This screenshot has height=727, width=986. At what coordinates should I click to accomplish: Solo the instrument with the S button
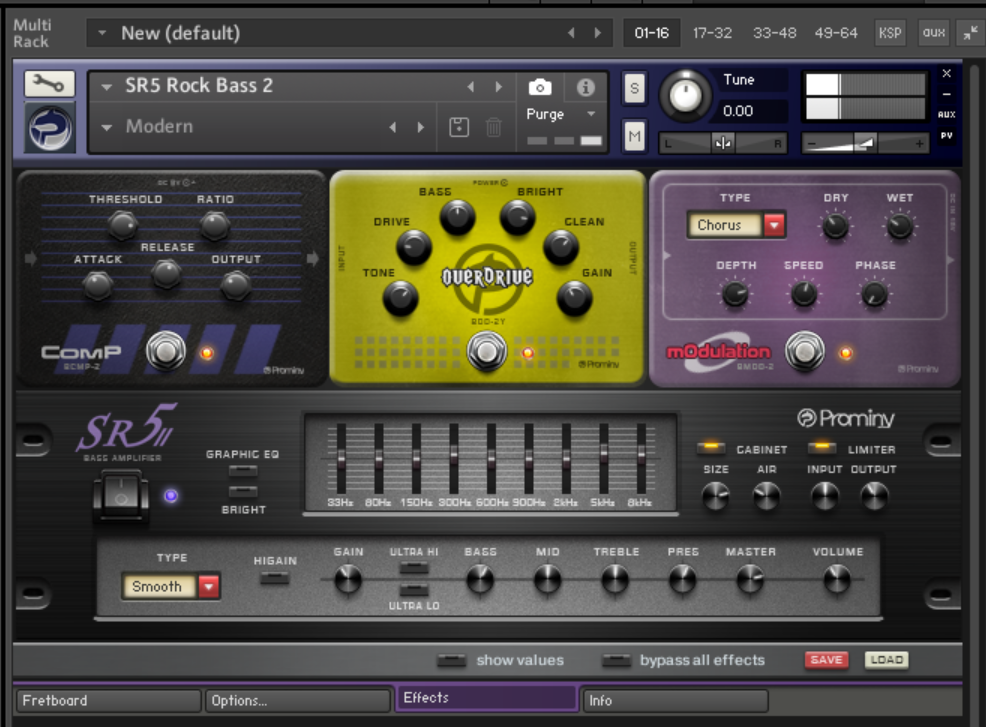pos(634,88)
